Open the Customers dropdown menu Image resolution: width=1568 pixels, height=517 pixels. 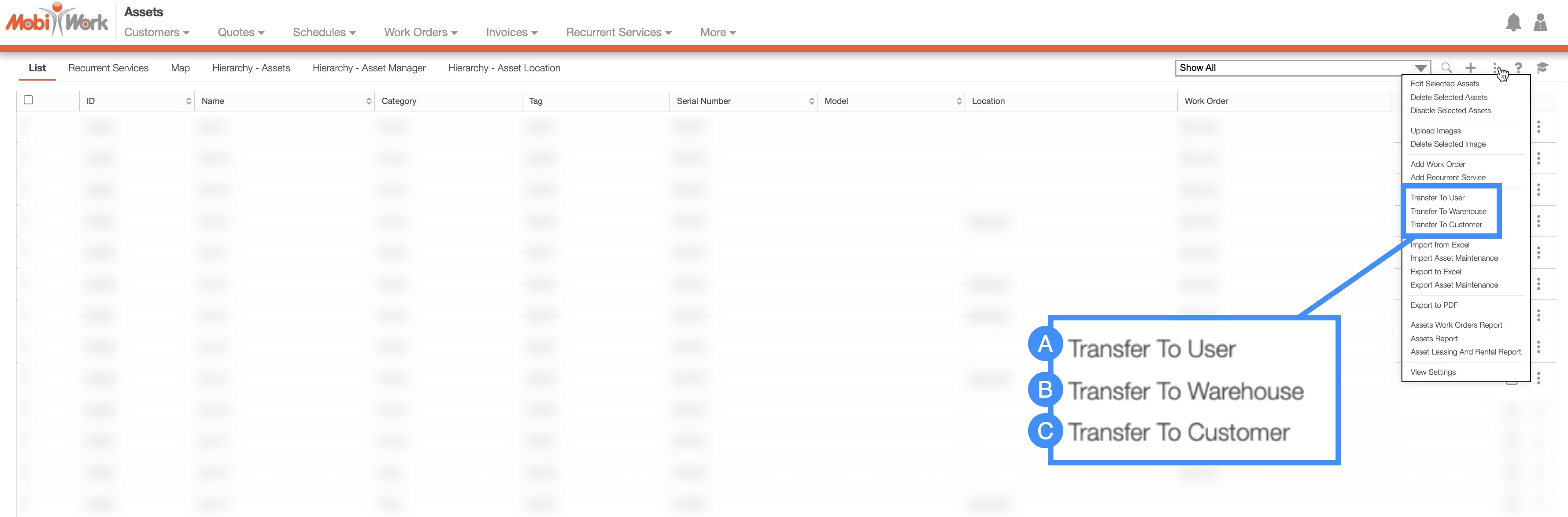coord(156,33)
